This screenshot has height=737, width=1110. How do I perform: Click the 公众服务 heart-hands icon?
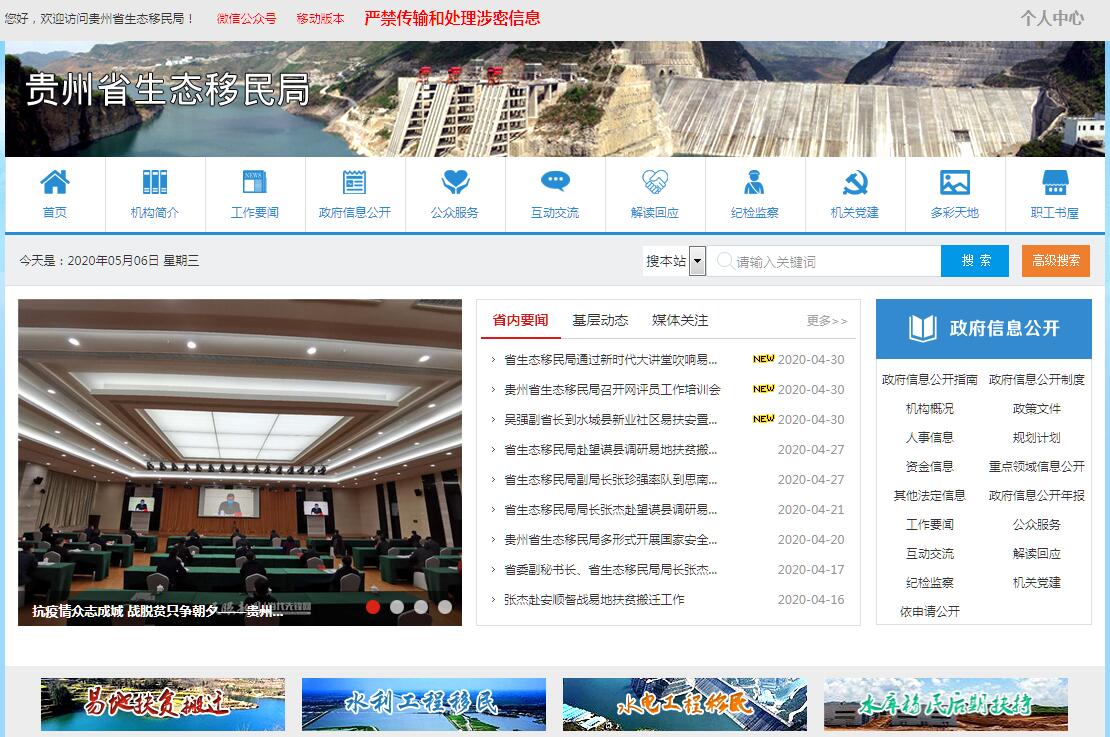455,183
